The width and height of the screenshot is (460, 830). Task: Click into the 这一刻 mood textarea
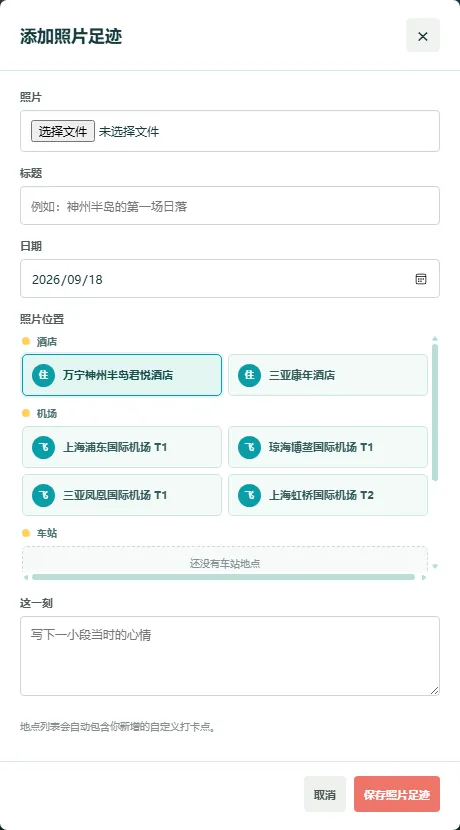coord(230,656)
